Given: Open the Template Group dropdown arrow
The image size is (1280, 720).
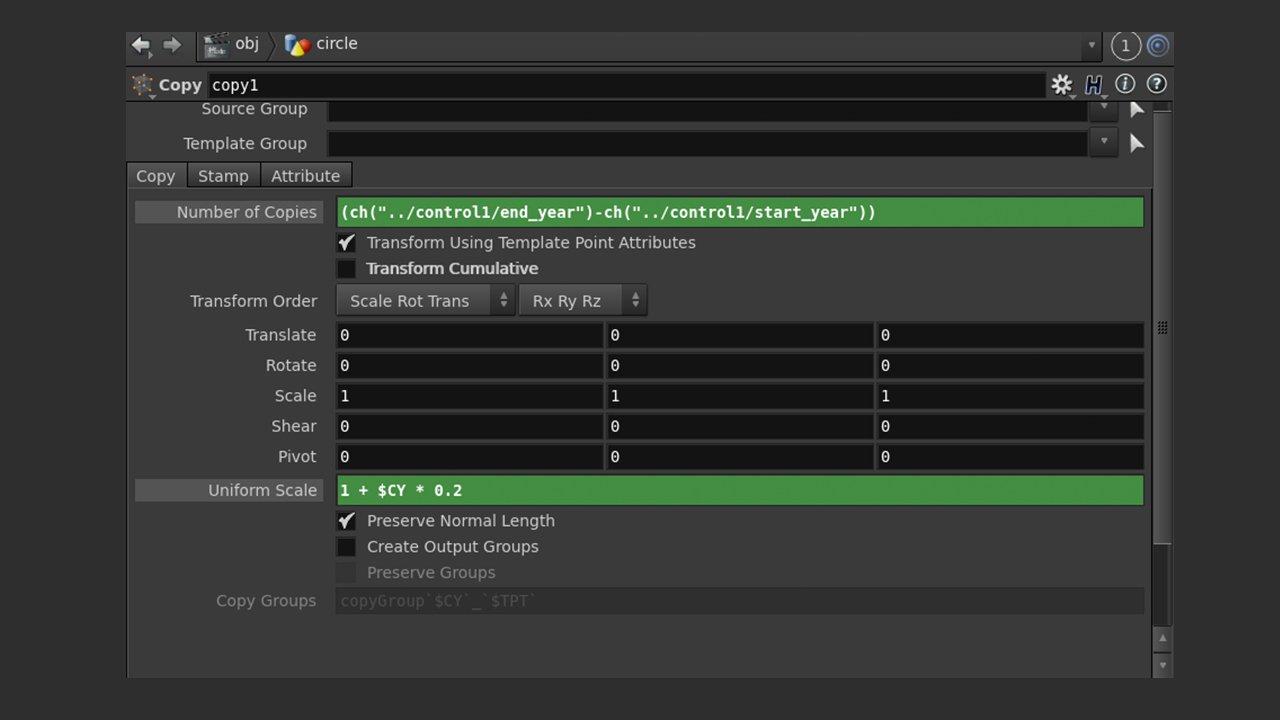Looking at the screenshot, I should pos(1103,143).
